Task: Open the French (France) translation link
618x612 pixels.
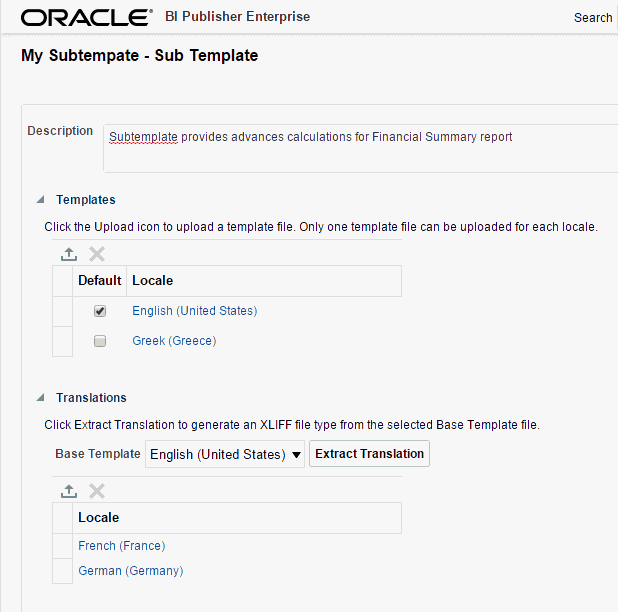Action: click(x=122, y=546)
